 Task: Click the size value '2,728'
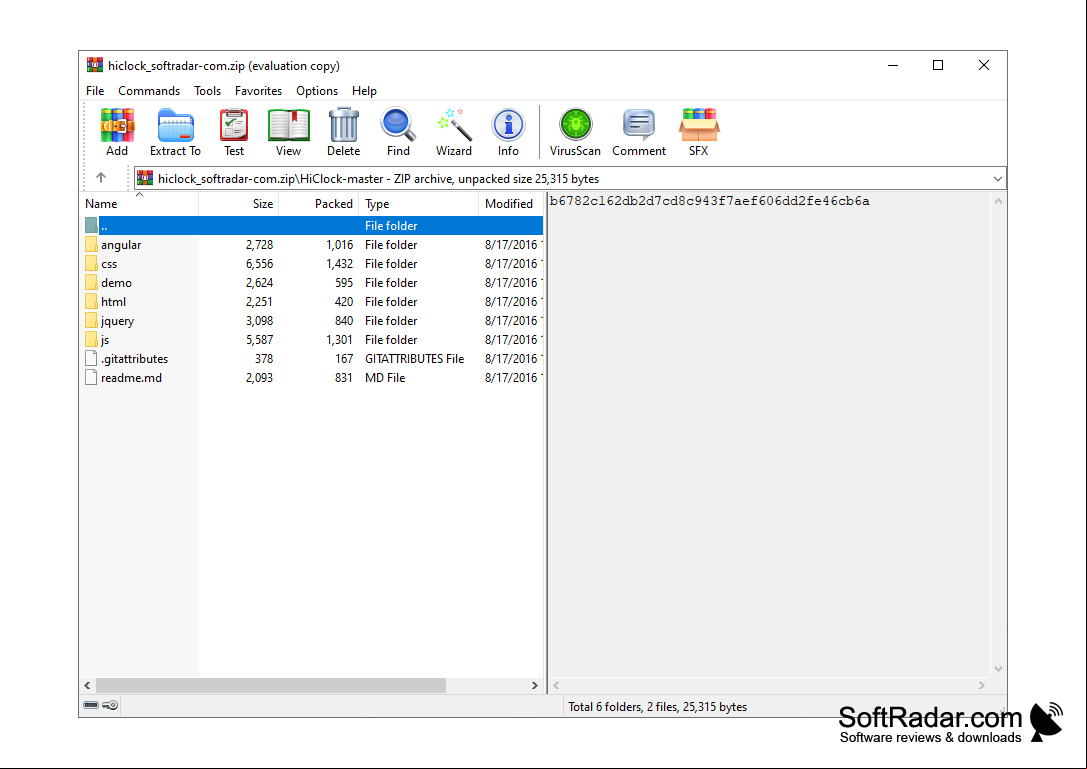(x=259, y=245)
